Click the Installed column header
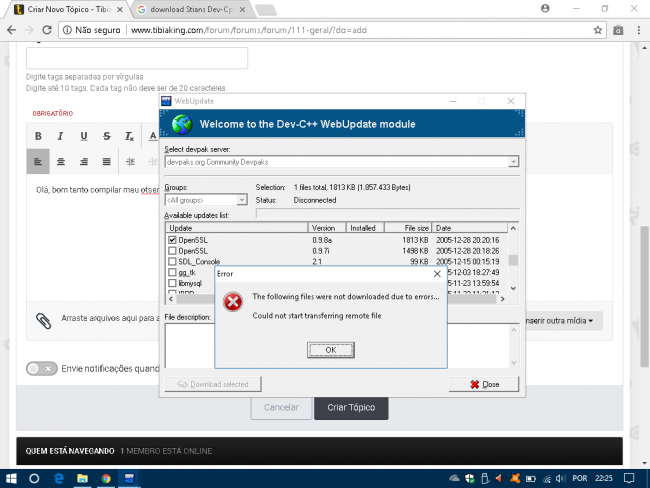650x488 pixels. 365,228
